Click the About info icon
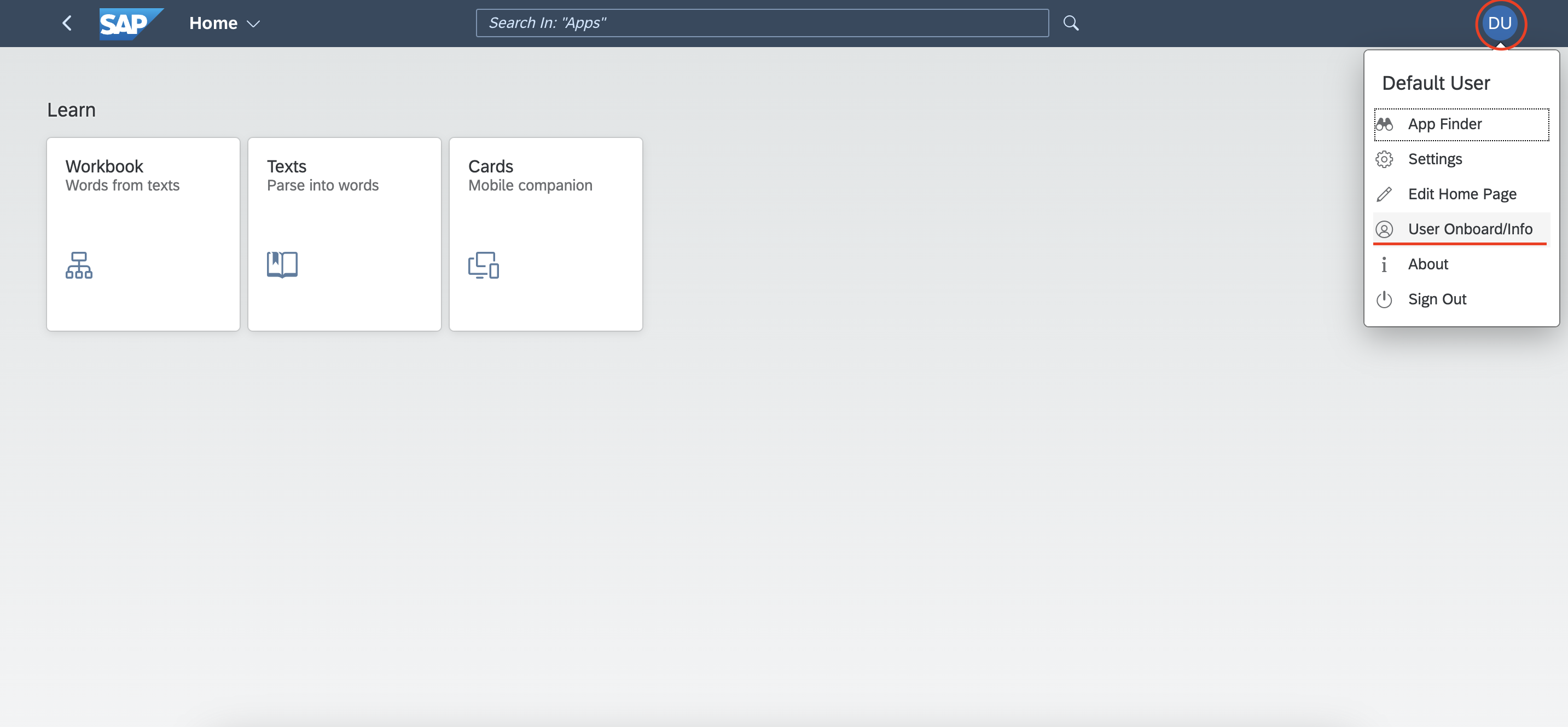This screenshot has width=1568, height=727. pos(1384,264)
